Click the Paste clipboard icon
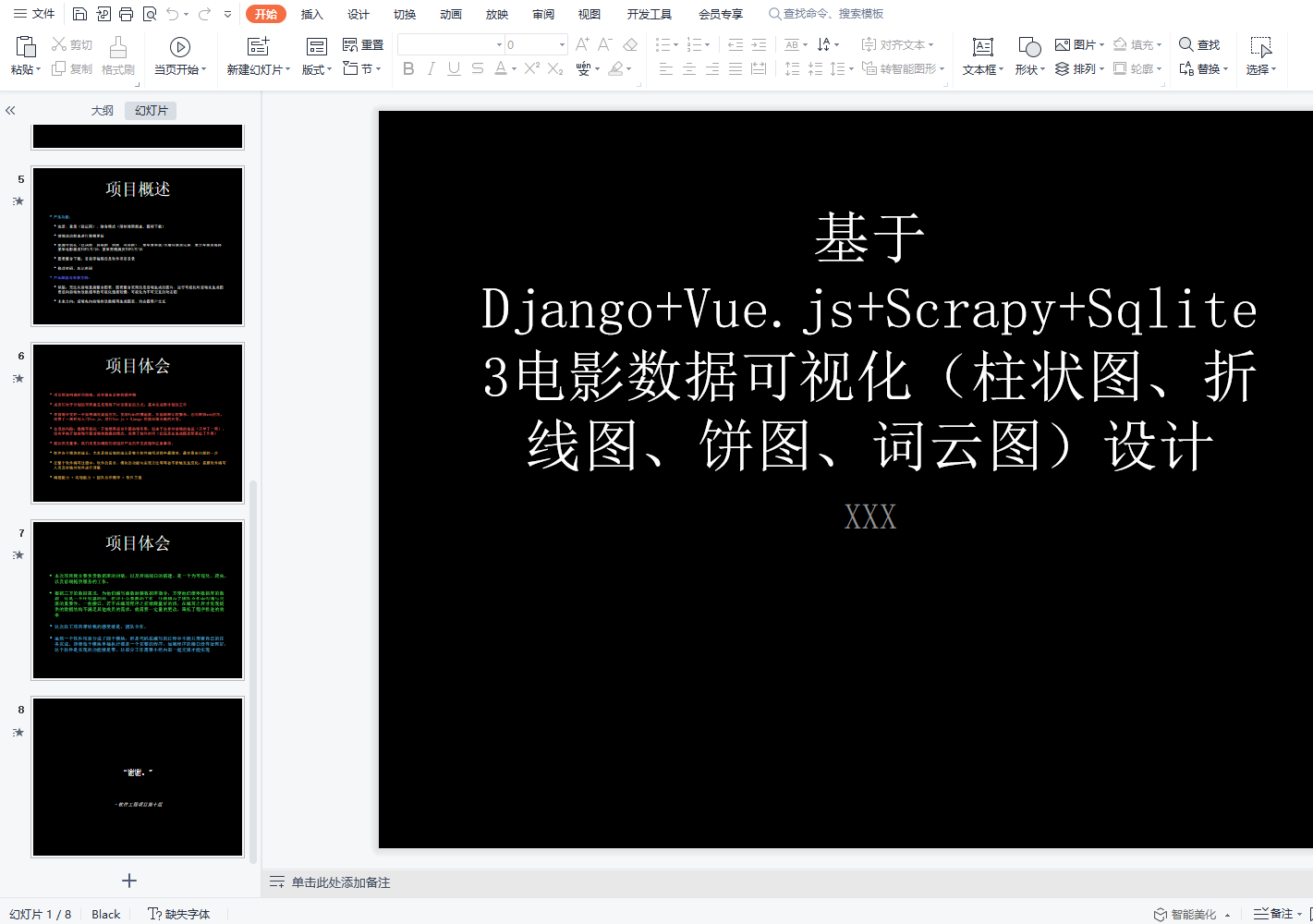This screenshot has width=1313, height=924. (x=26, y=46)
